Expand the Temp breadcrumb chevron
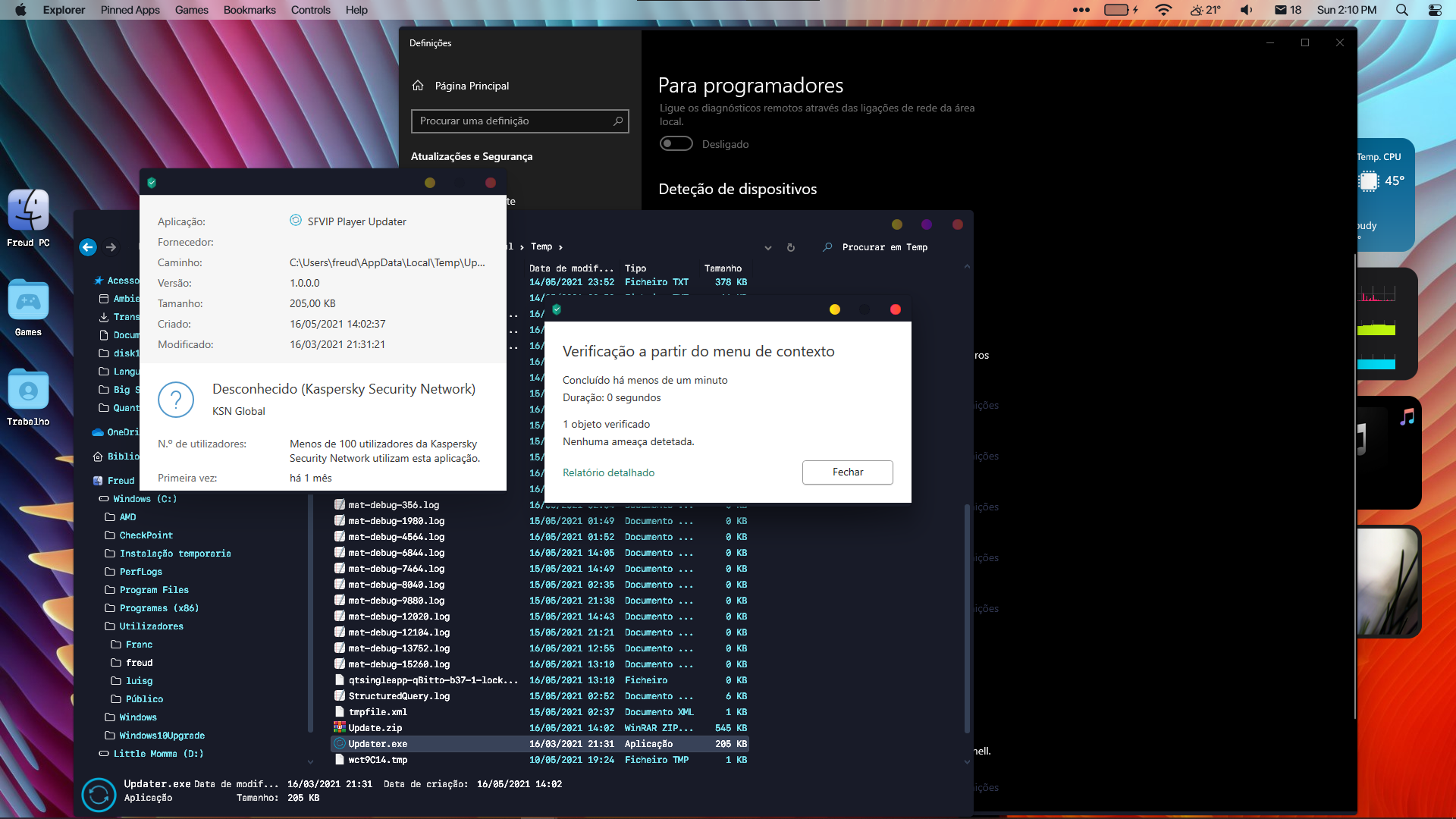Screen dimensions: 1456x819 (x=560, y=247)
